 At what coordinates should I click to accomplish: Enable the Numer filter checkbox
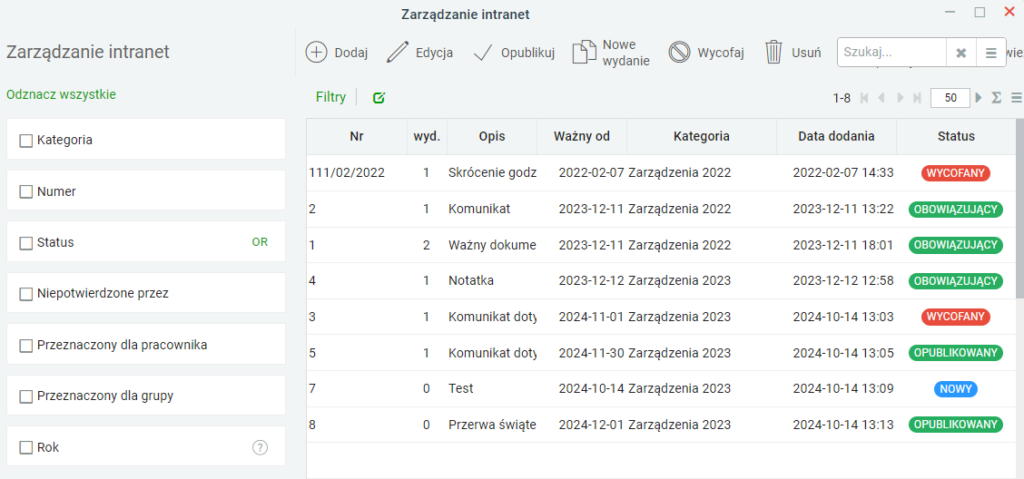click(x=26, y=192)
